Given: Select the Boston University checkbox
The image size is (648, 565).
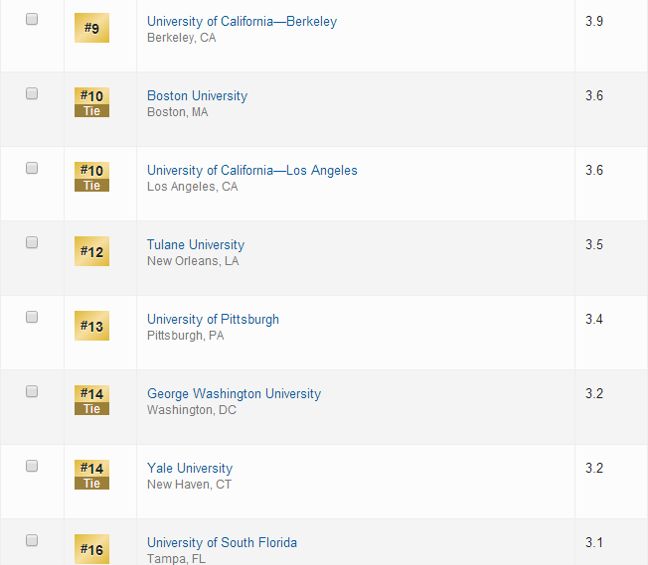Looking at the screenshot, I should pos(32,93).
